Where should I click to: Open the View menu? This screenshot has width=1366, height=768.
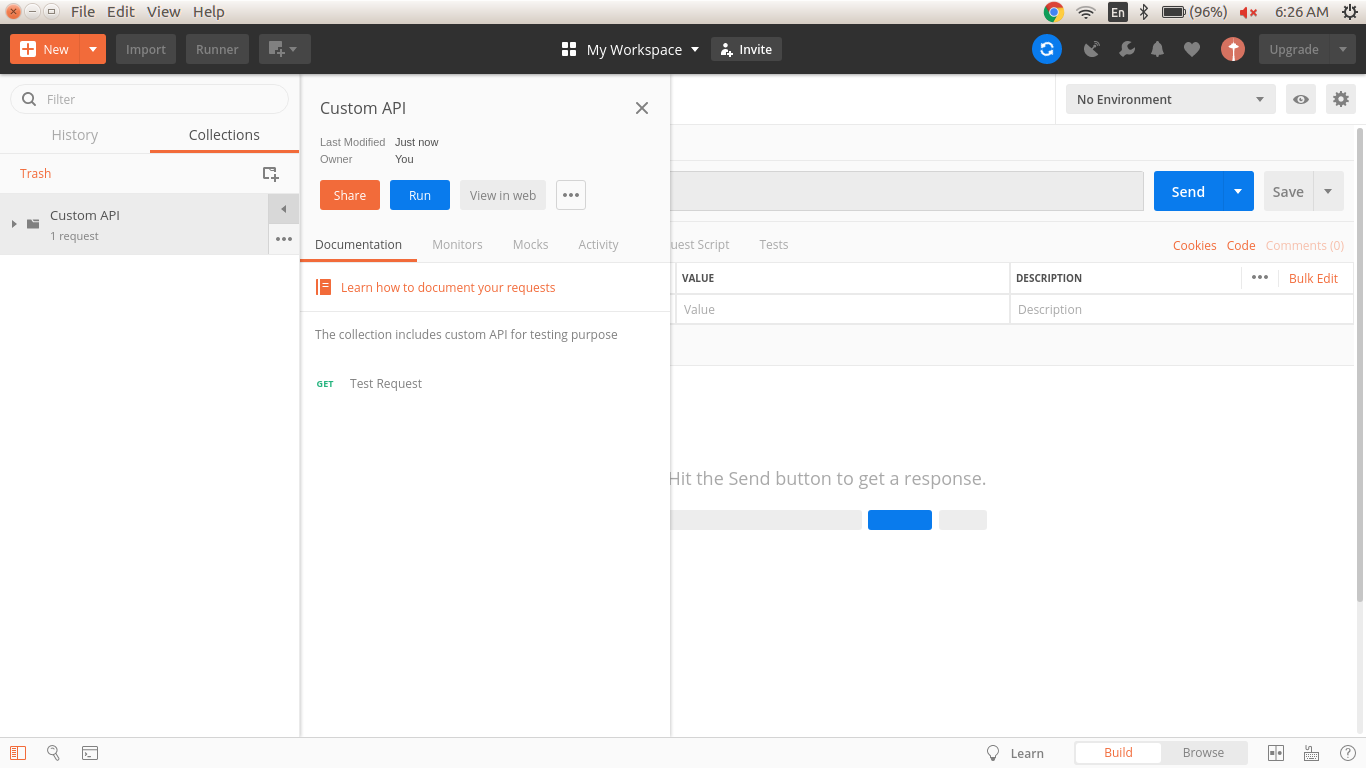[163, 11]
